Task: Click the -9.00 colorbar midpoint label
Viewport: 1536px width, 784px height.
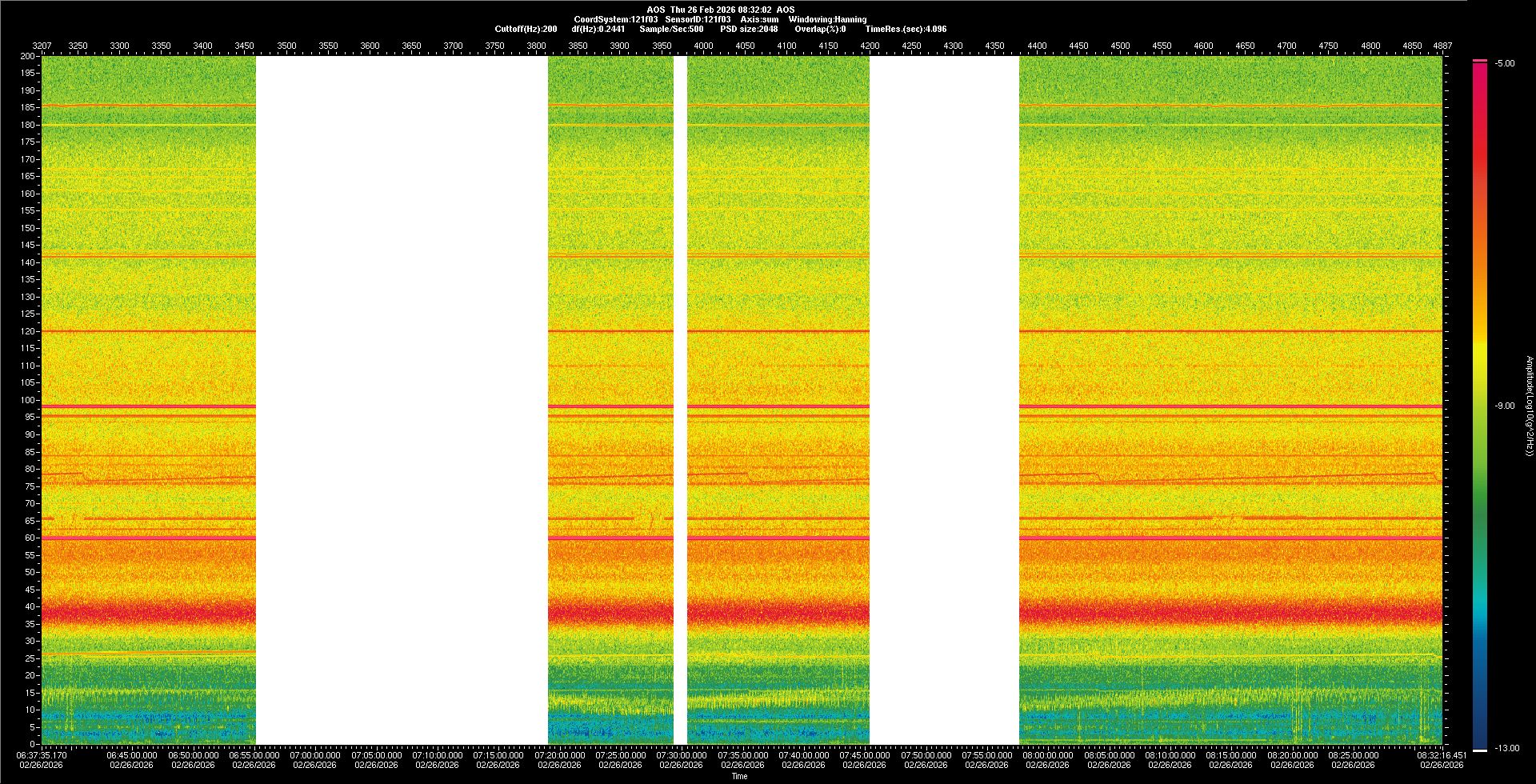Action: pyautogui.click(x=1504, y=406)
